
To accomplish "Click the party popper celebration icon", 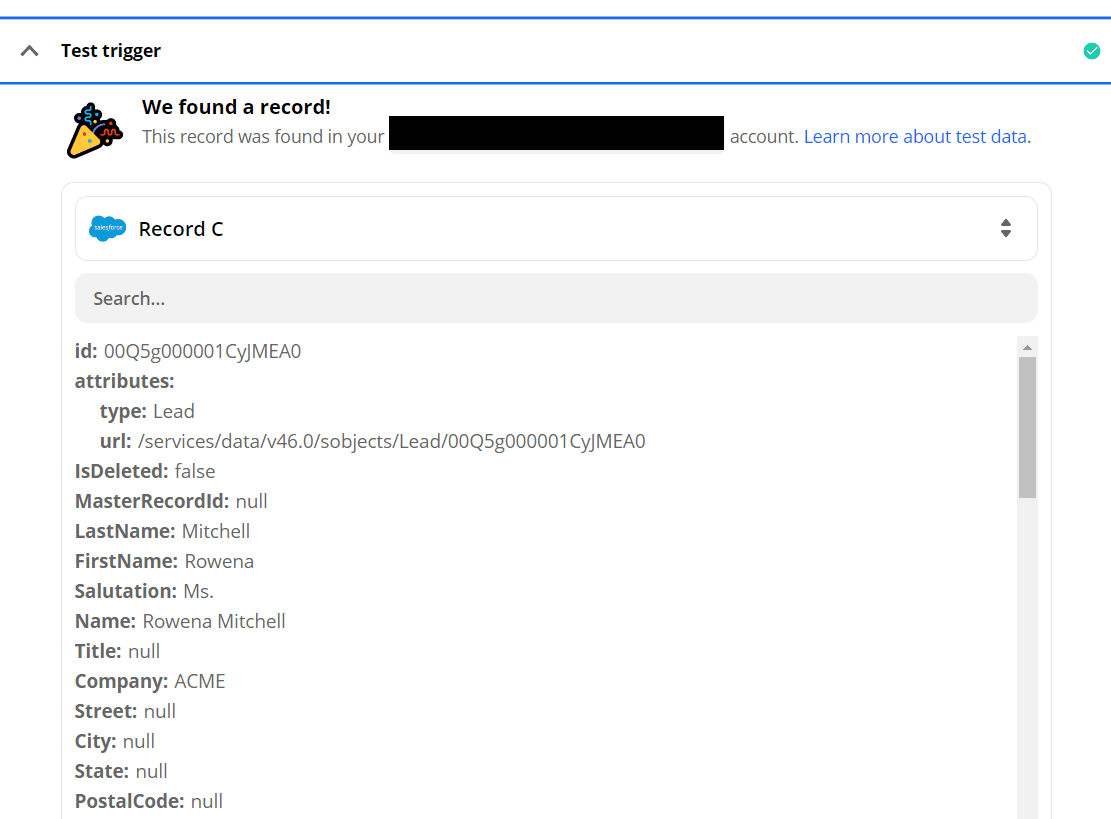I will coord(97,128).
